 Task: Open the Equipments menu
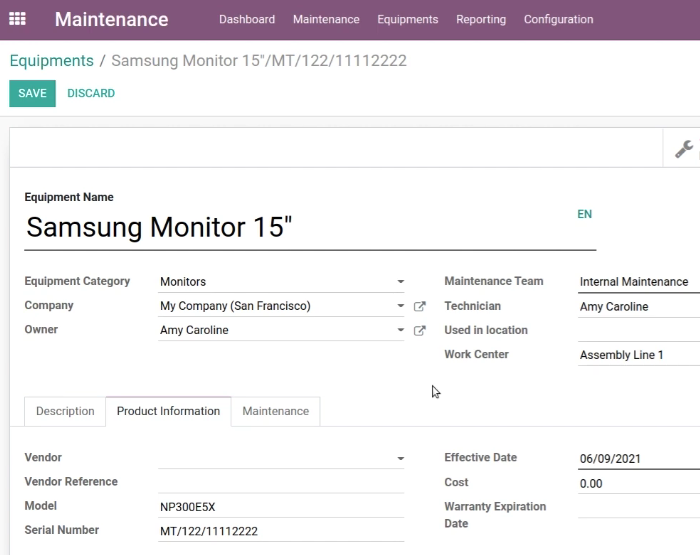pos(408,19)
